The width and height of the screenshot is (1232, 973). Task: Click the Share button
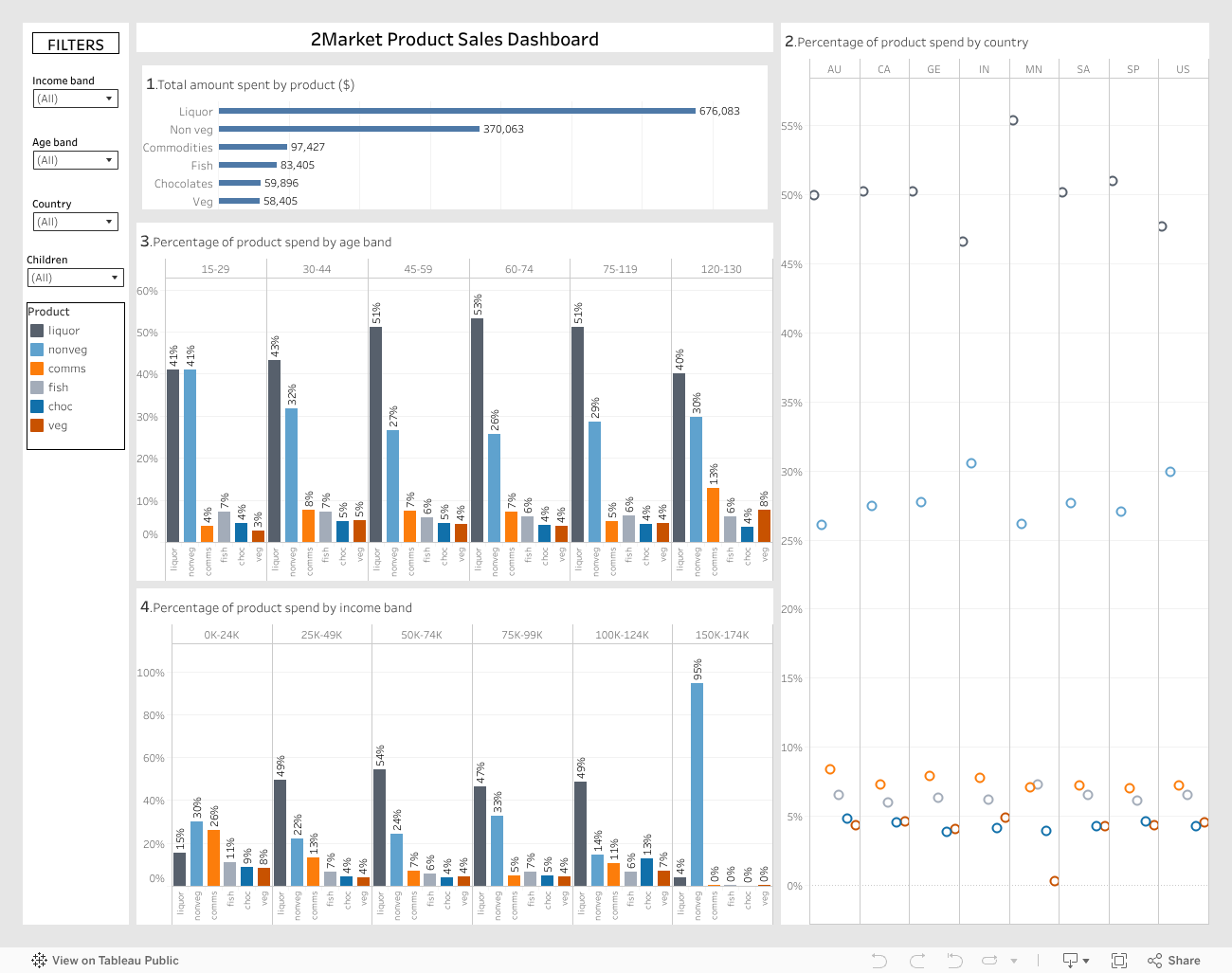click(x=1174, y=961)
